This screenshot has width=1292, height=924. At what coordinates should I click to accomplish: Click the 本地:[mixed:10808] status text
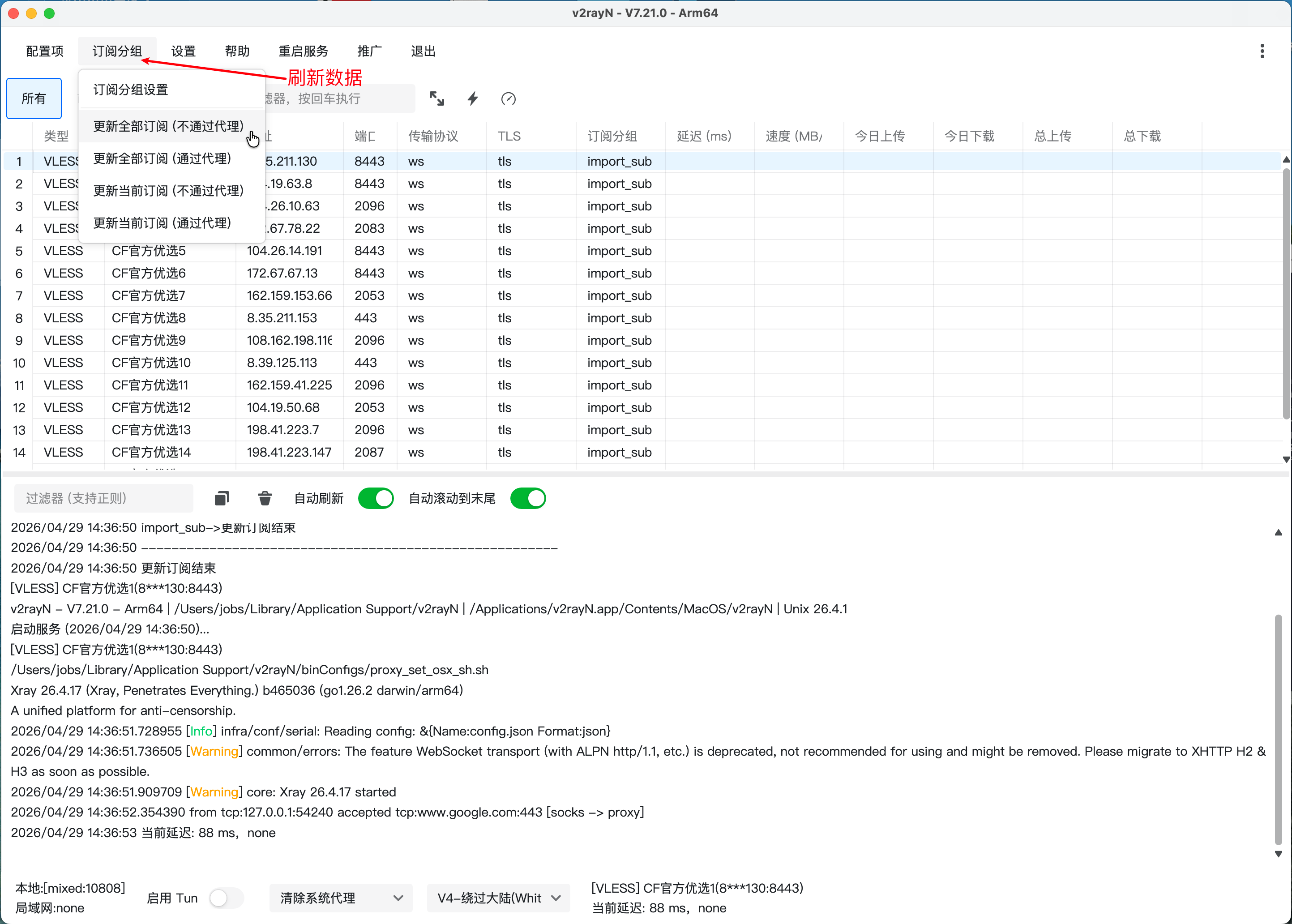(x=70, y=888)
